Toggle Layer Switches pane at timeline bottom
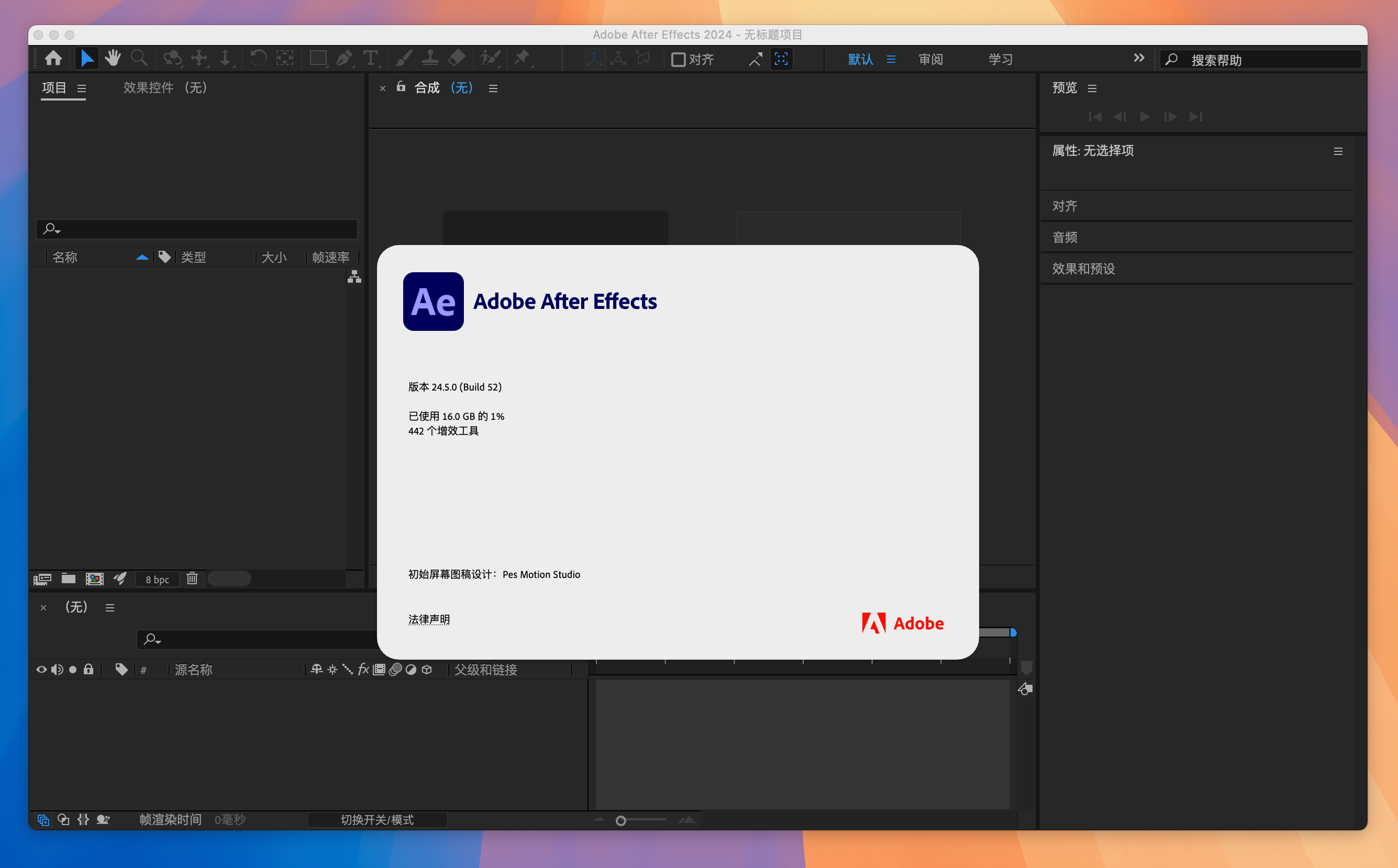Screen dimensions: 1398x868 coord(43,820)
